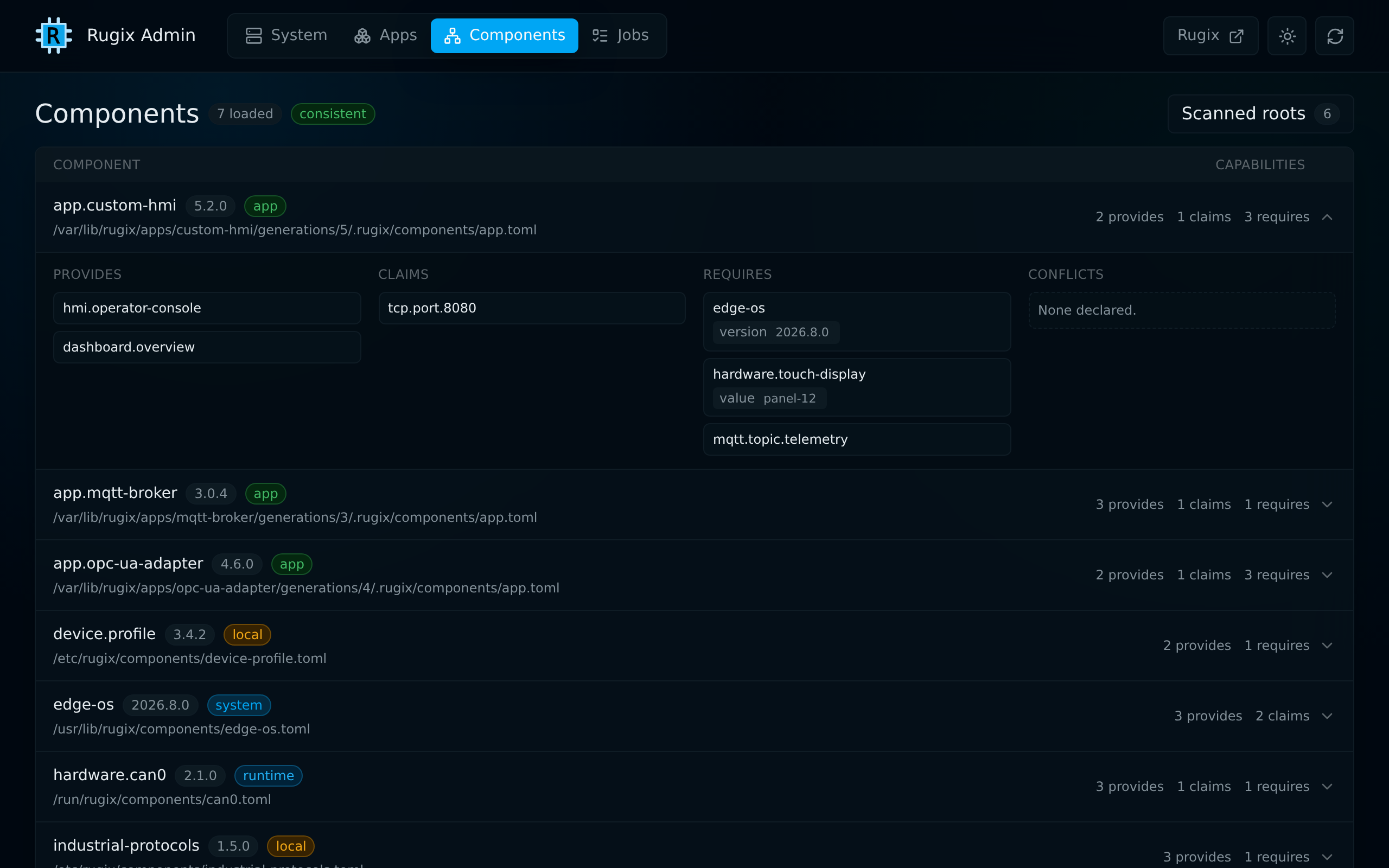Click the refresh icon button
This screenshot has height=868, width=1389.
1335,36
